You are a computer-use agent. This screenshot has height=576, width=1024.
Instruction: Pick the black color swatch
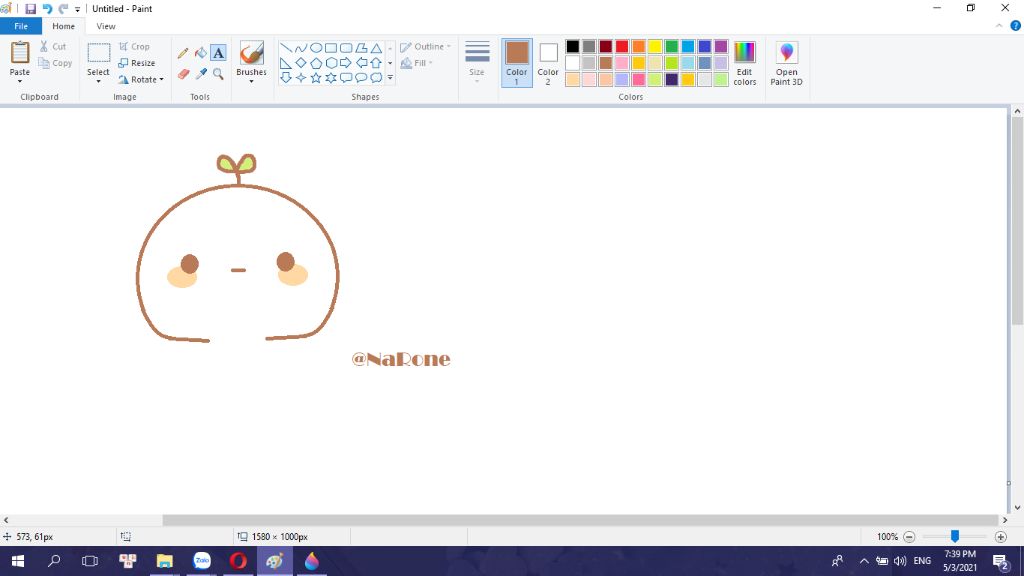(573, 46)
